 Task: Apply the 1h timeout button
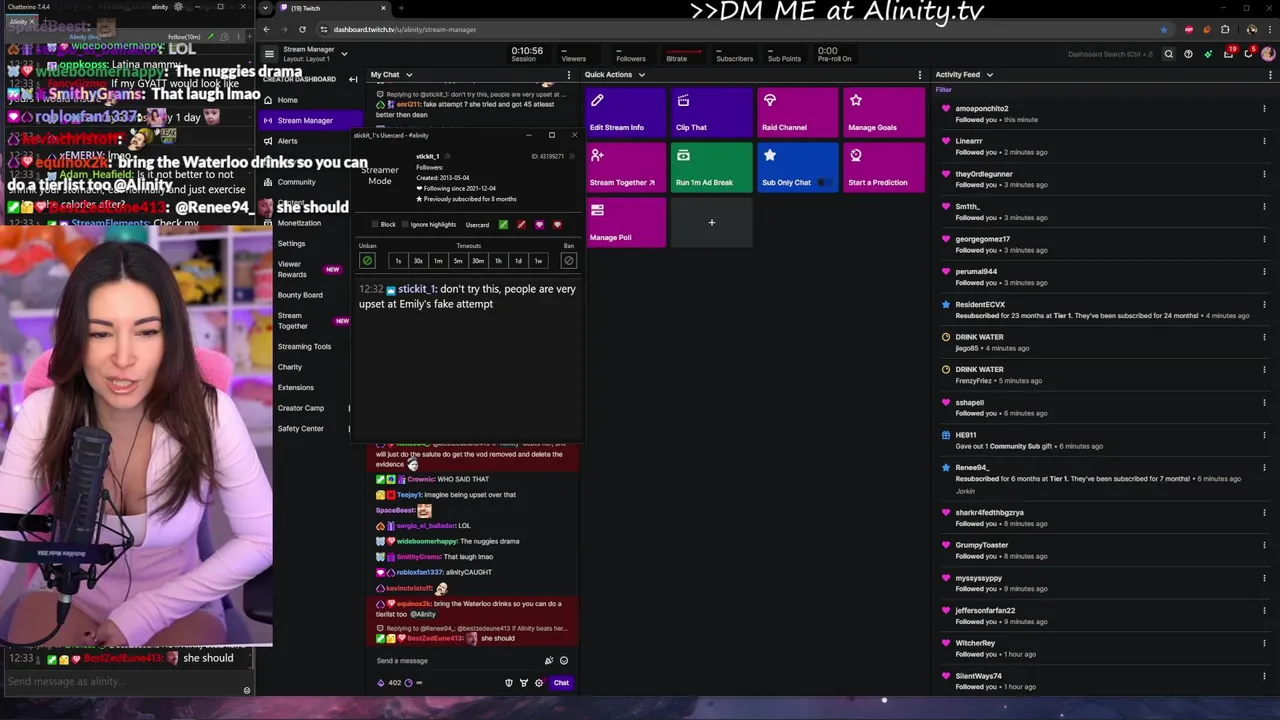point(498,261)
